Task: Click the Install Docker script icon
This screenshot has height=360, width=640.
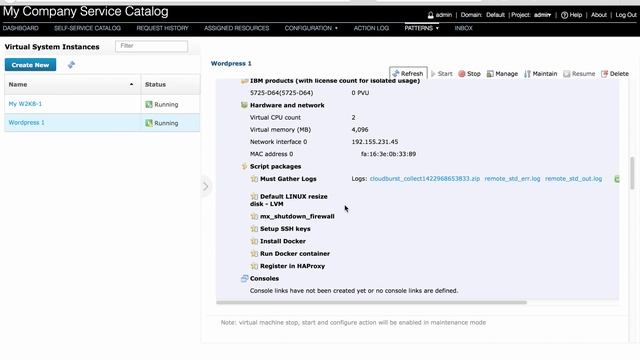Action: click(254, 241)
